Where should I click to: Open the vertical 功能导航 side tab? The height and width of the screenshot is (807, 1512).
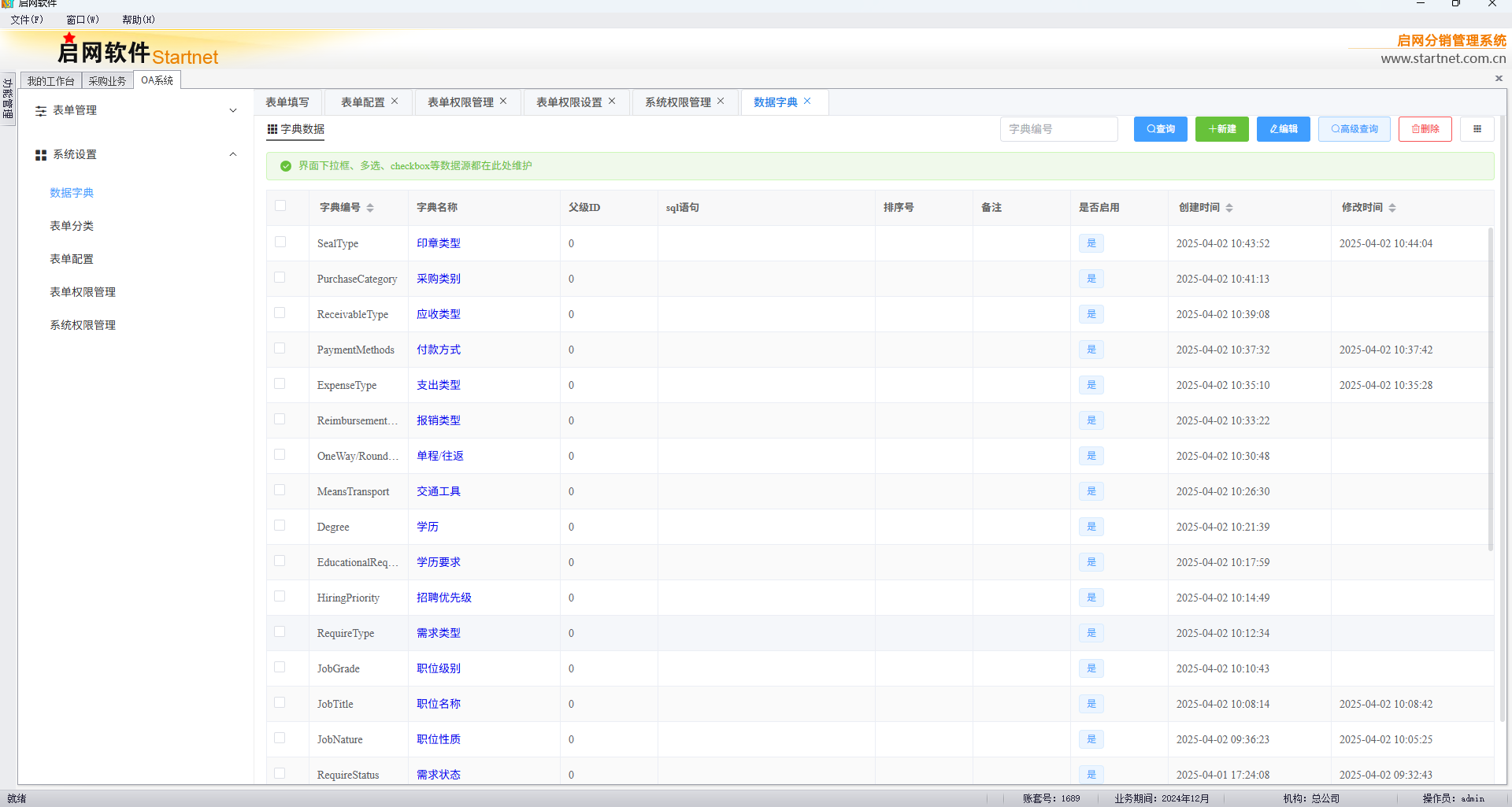coord(8,98)
